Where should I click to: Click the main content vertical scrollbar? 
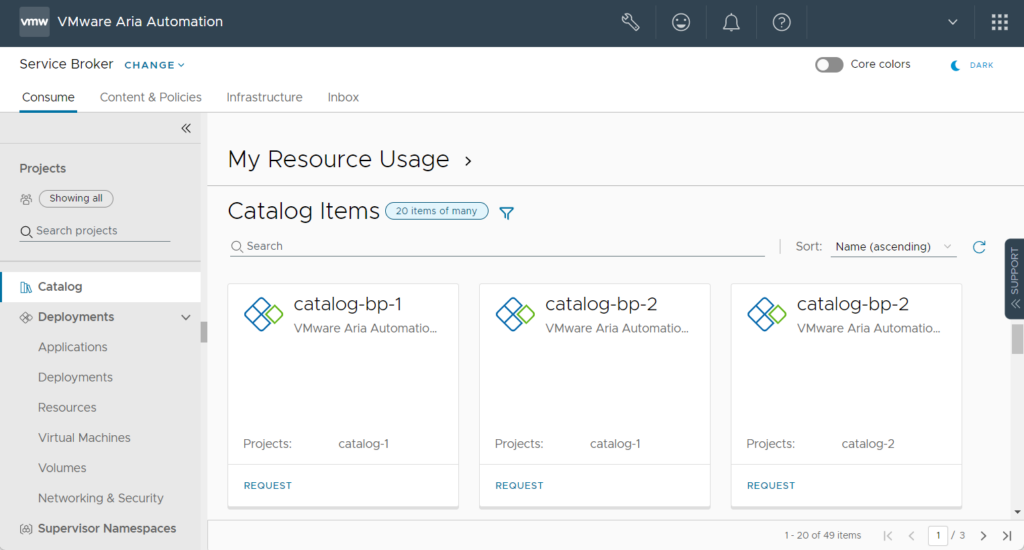click(x=1017, y=339)
